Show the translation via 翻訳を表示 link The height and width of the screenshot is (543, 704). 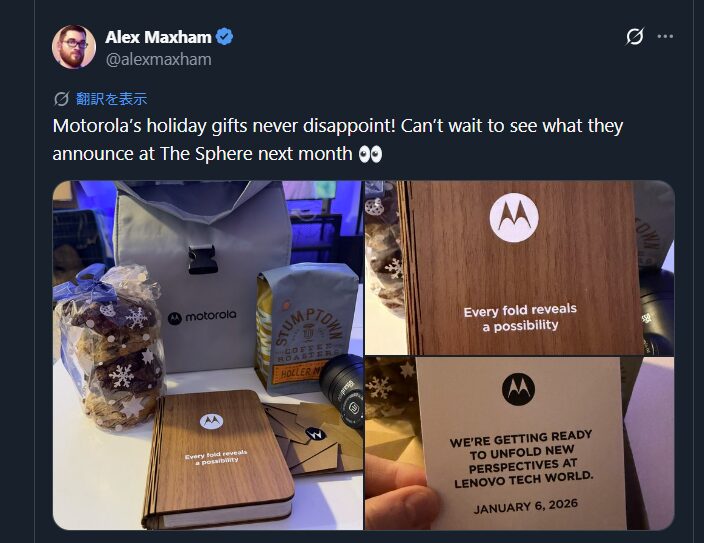coord(111,99)
